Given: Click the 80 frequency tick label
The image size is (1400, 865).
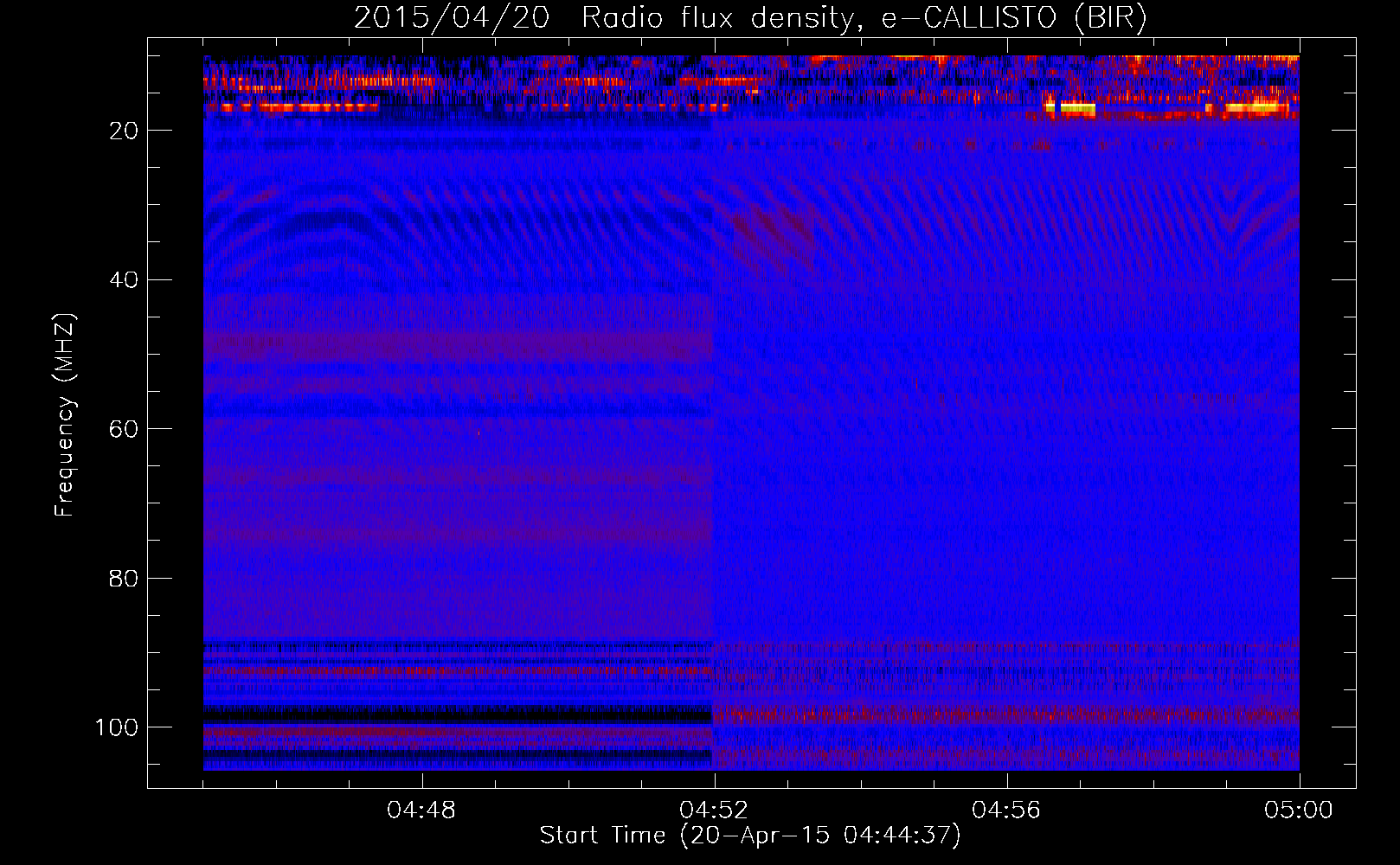Looking at the screenshot, I should pyautogui.click(x=124, y=579).
